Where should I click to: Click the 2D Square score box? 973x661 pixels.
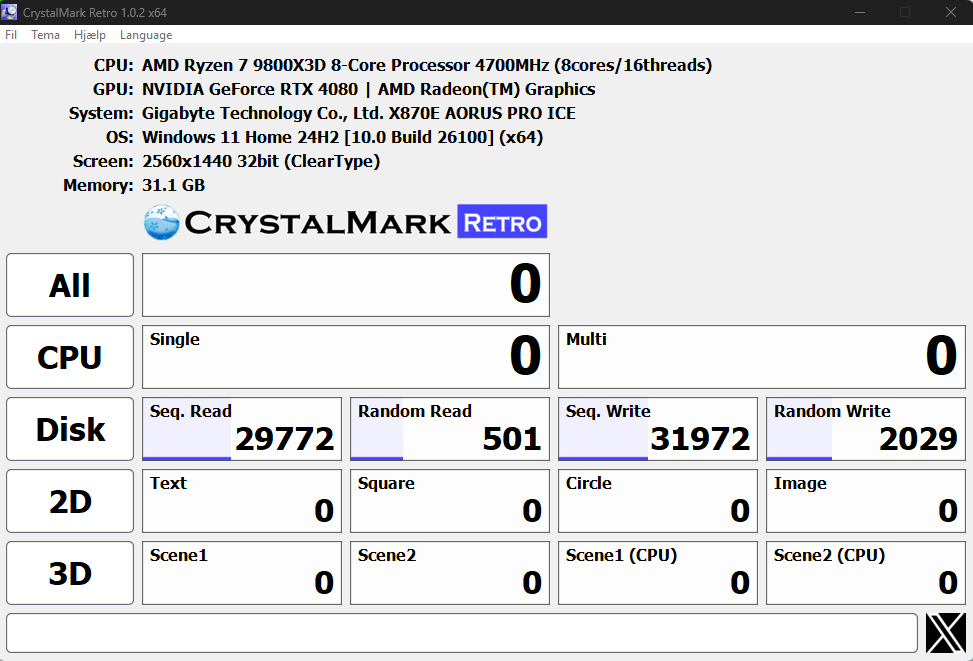point(450,501)
